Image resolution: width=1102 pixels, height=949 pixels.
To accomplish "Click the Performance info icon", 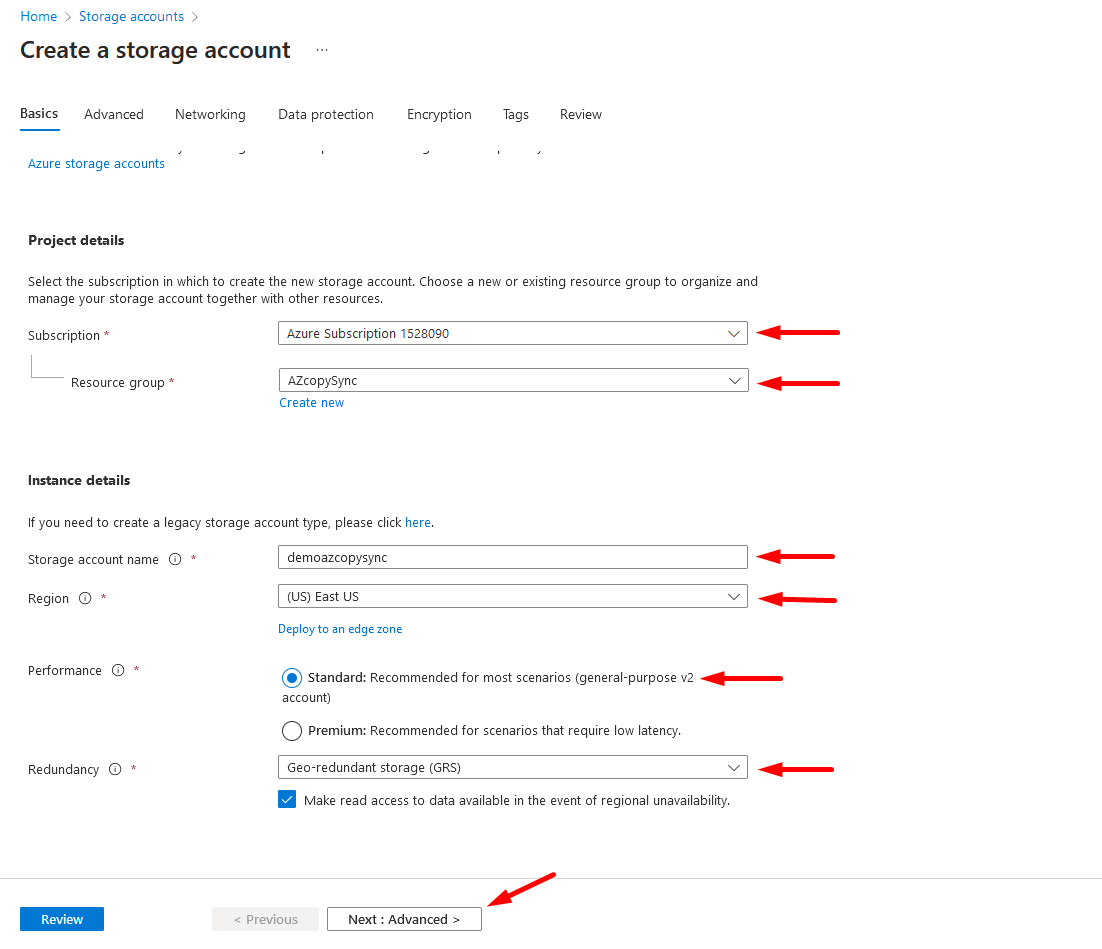I will point(119,671).
